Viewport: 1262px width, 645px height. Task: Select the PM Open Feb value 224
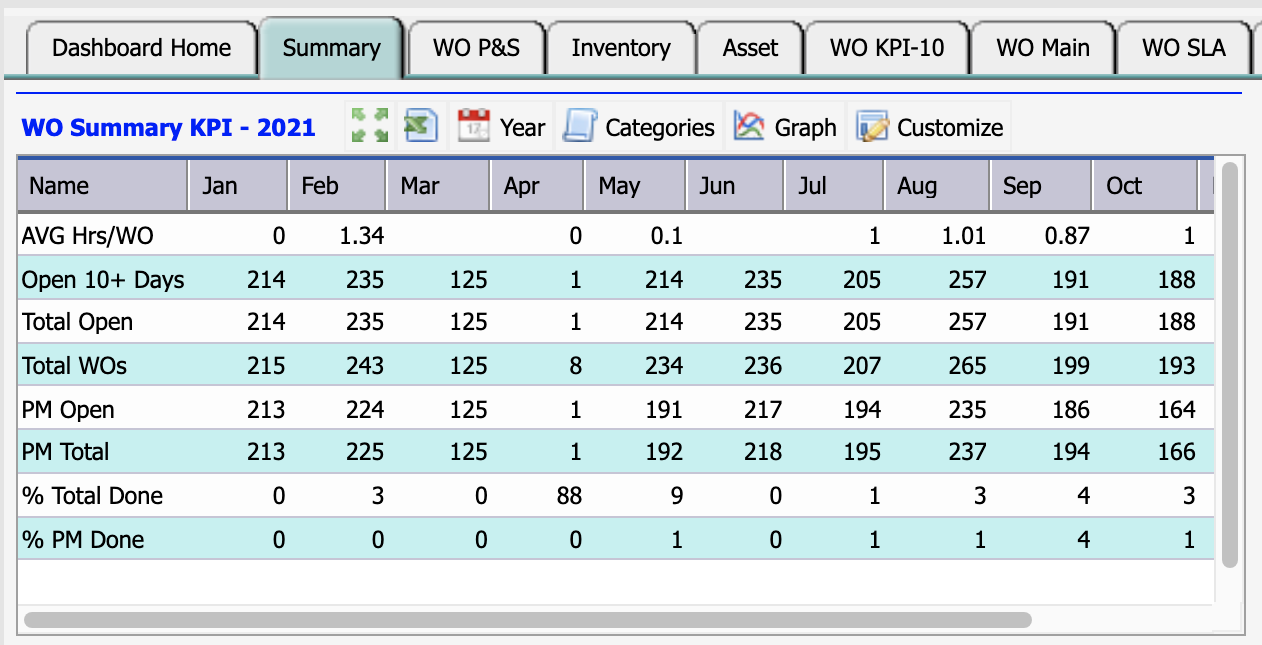point(364,410)
